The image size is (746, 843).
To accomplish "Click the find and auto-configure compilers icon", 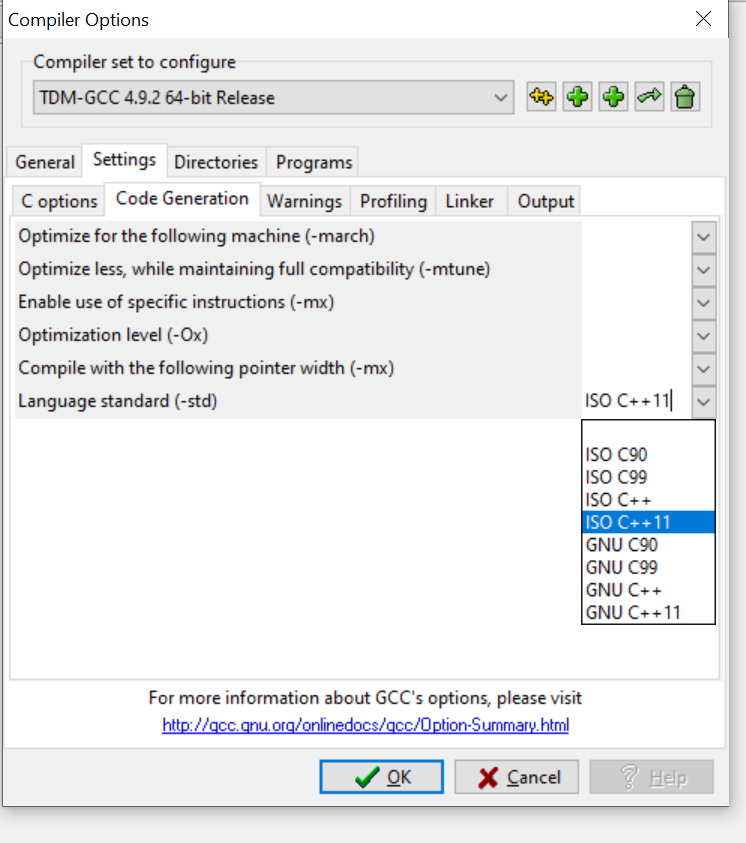I will tap(541, 97).
